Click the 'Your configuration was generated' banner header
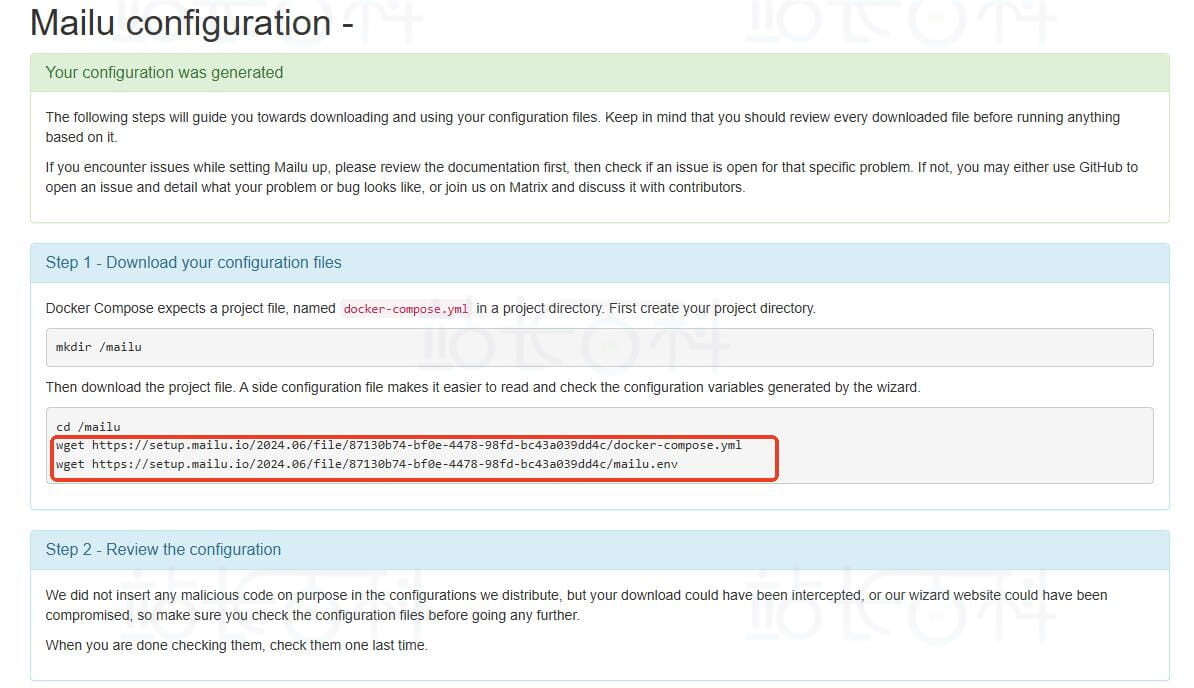 click(599, 73)
